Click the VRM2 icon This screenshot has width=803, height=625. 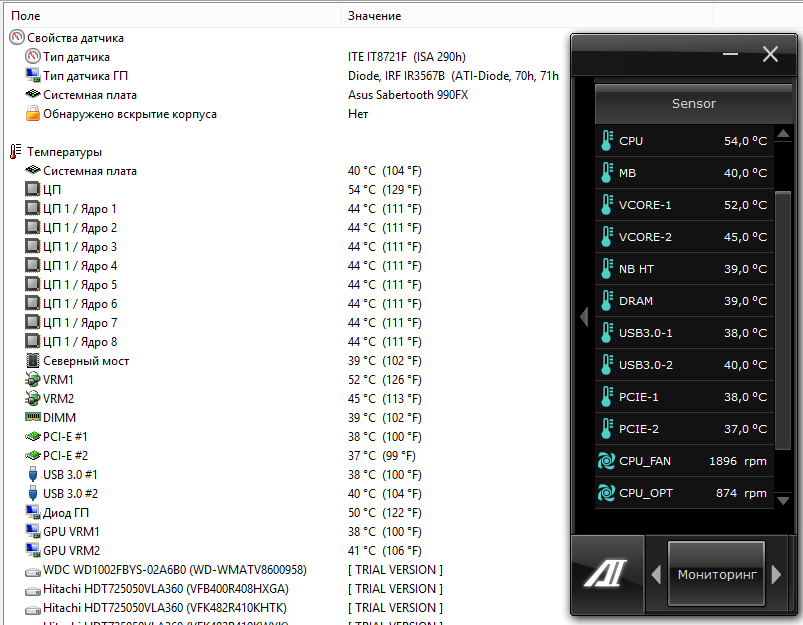point(32,399)
